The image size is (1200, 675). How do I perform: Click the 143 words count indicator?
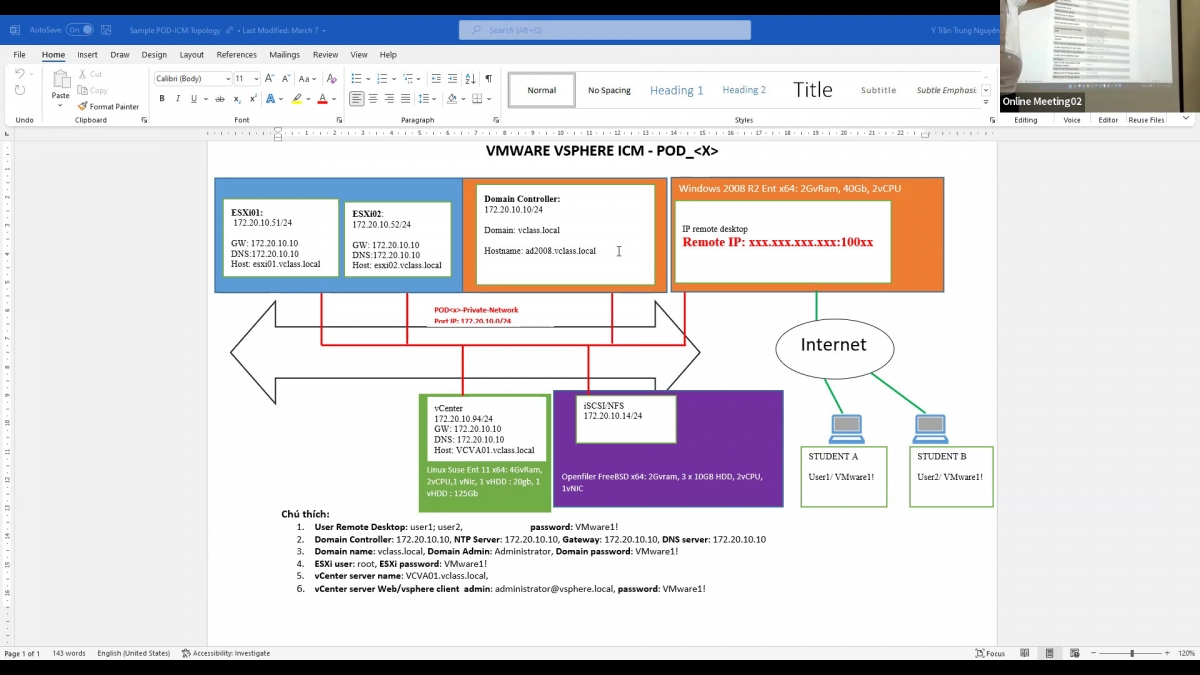coord(69,653)
